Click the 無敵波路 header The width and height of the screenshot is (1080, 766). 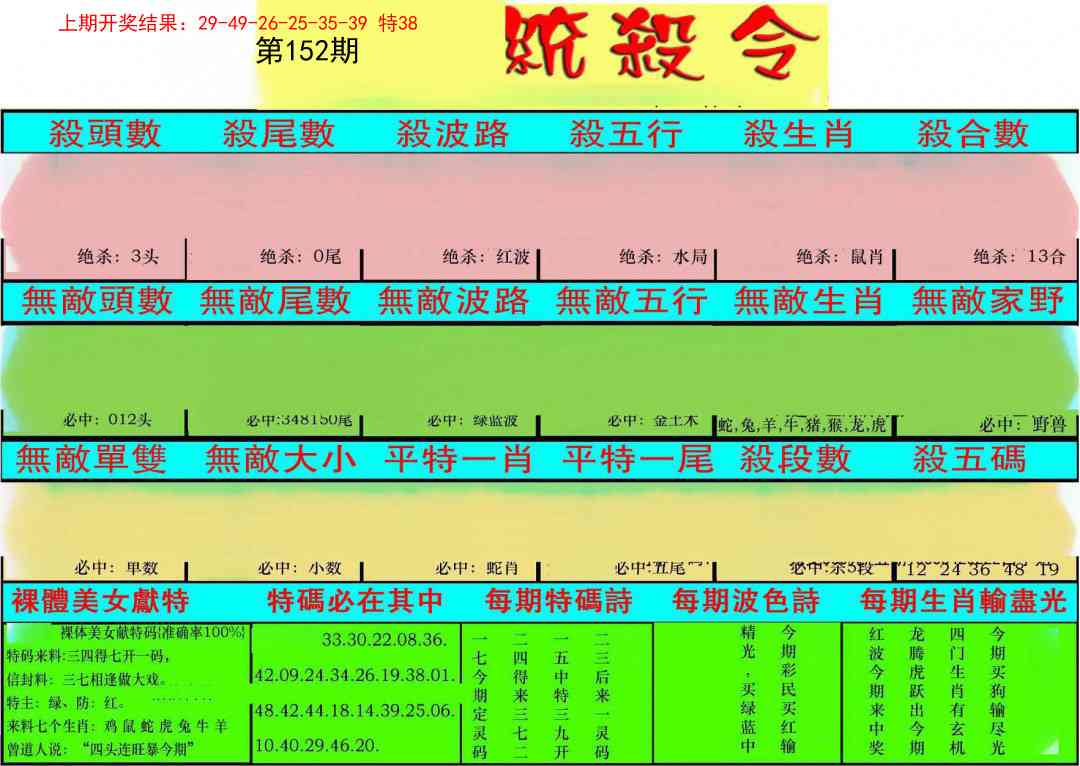[x=453, y=301]
